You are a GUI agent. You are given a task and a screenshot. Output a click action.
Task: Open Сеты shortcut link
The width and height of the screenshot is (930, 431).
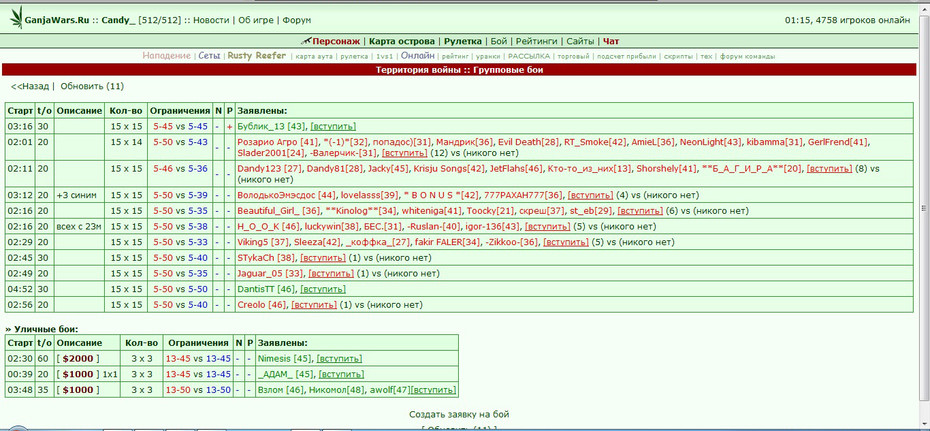click(x=209, y=56)
